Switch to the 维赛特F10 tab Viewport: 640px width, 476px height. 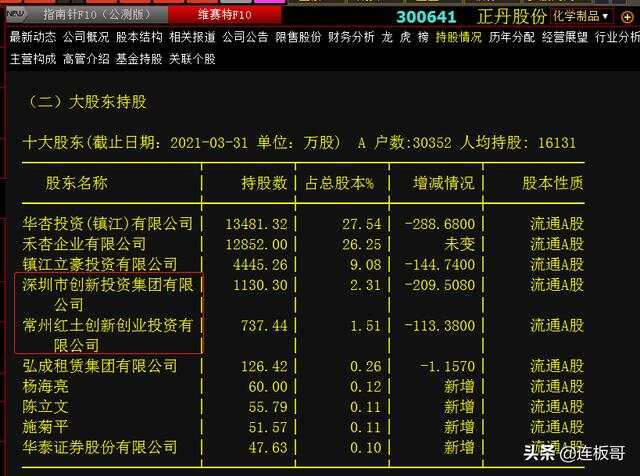(224, 15)
